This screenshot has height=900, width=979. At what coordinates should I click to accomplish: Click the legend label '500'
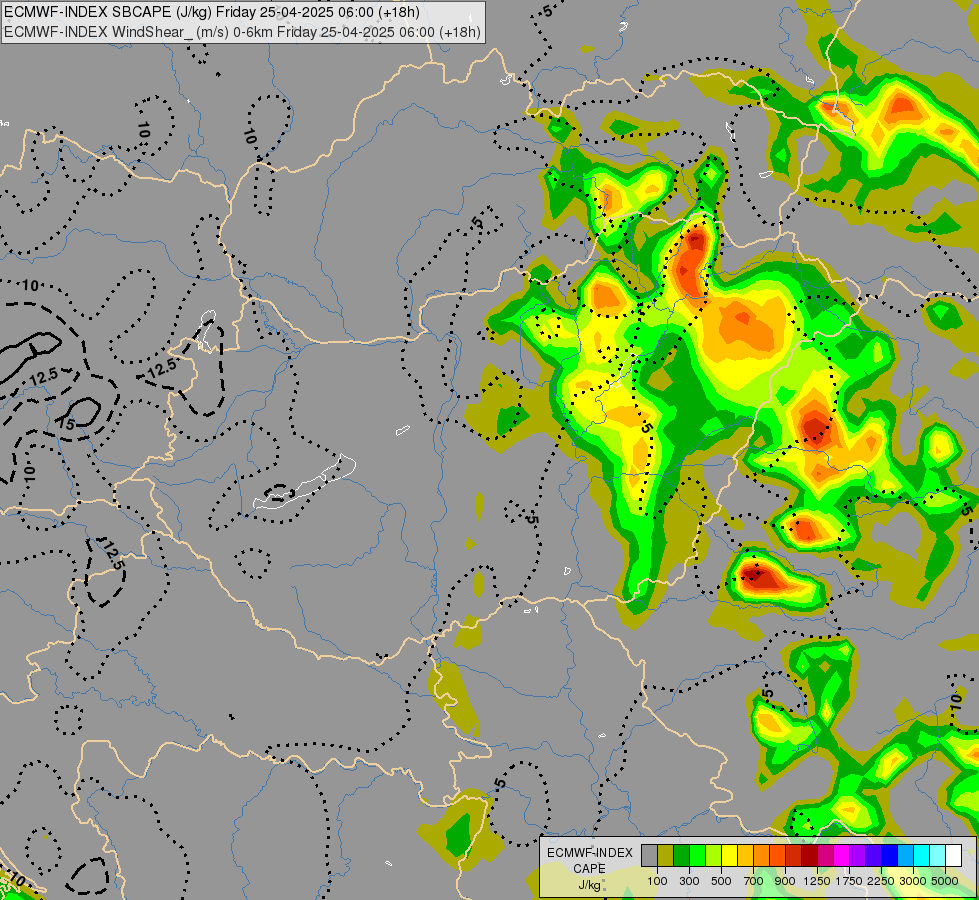(721, 881)
